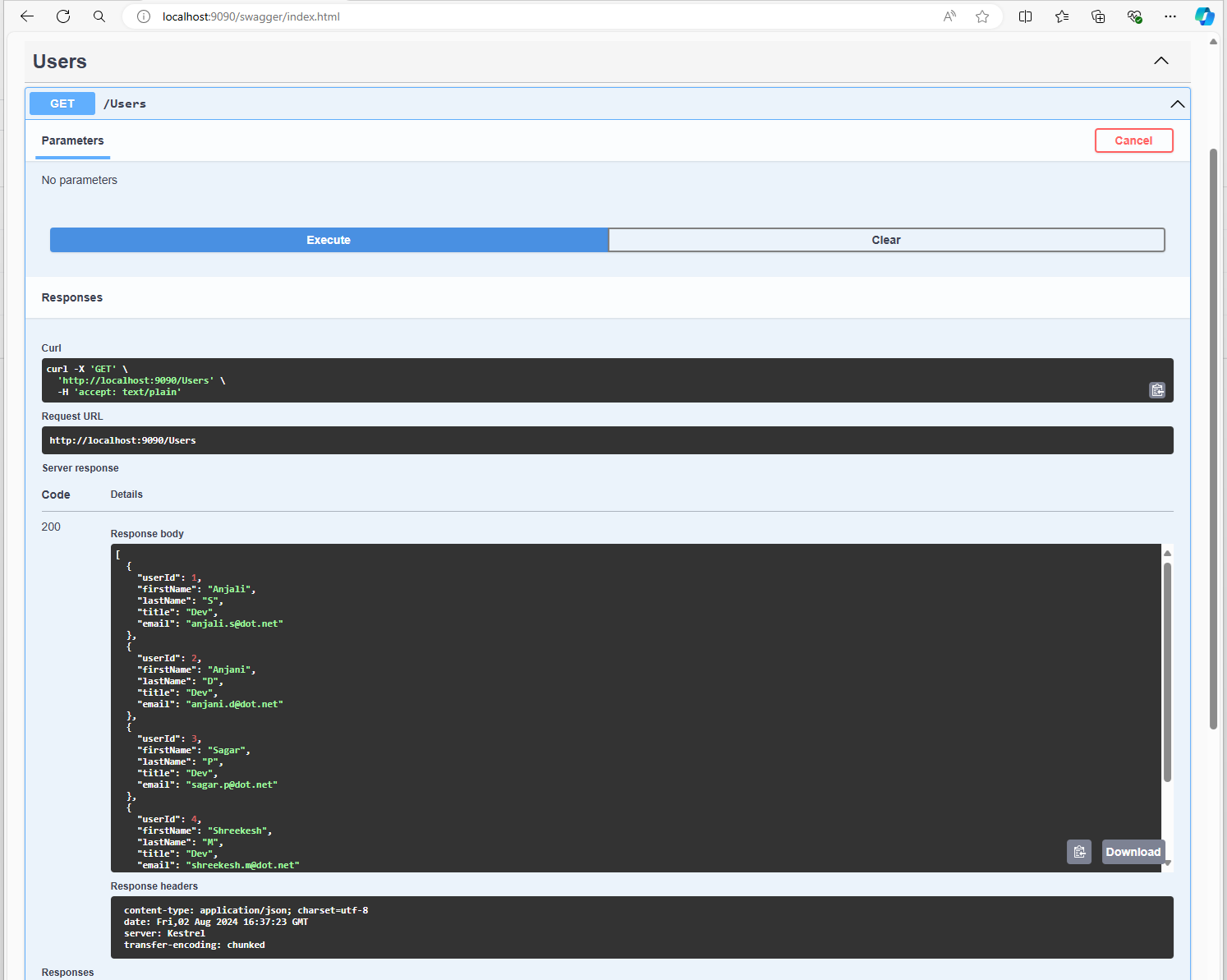Screen dimensions: 1227x980
Task: Click the /Users endpoint path
Action: coord(125,104)
